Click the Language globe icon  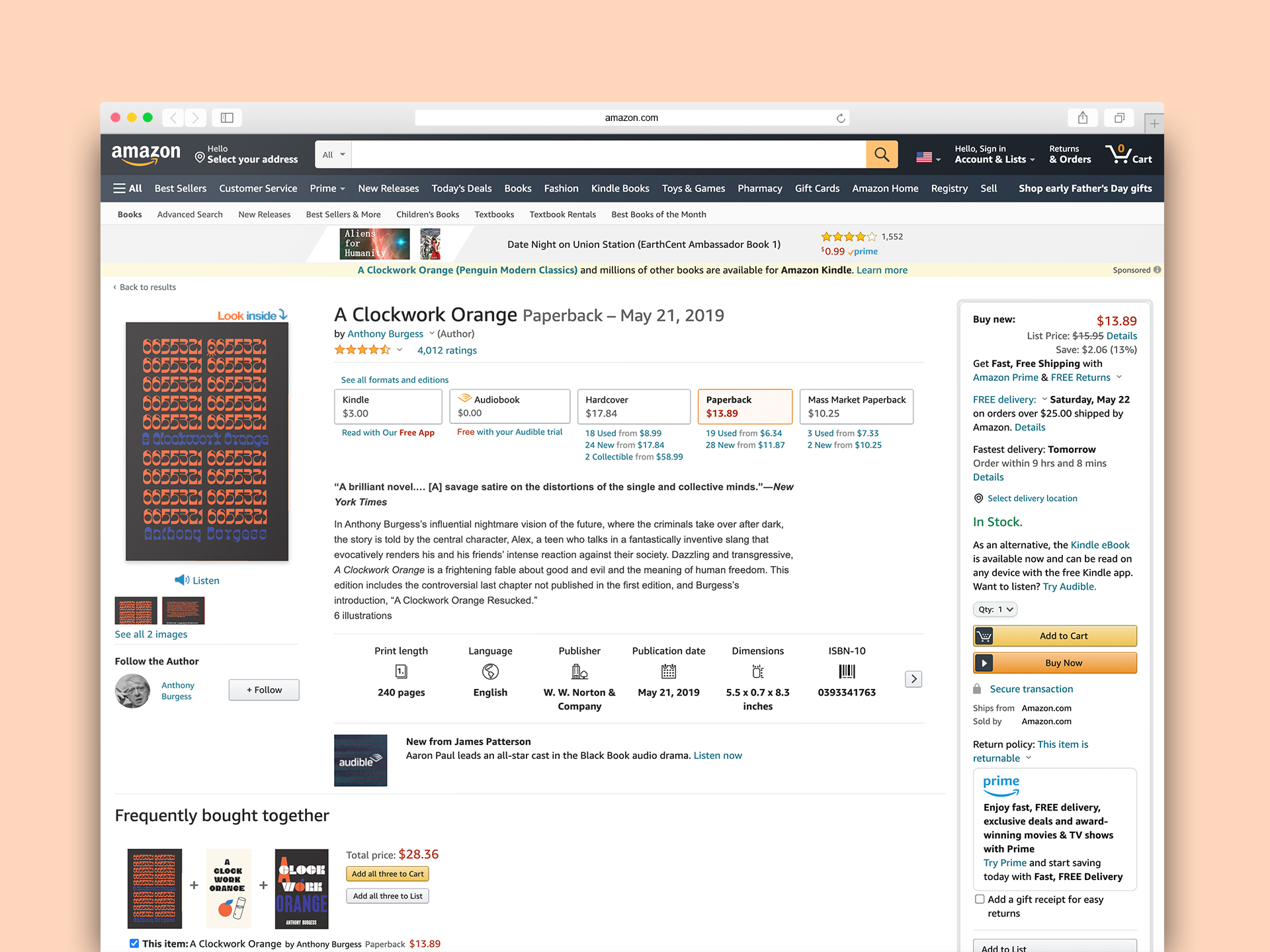(490, 672)
